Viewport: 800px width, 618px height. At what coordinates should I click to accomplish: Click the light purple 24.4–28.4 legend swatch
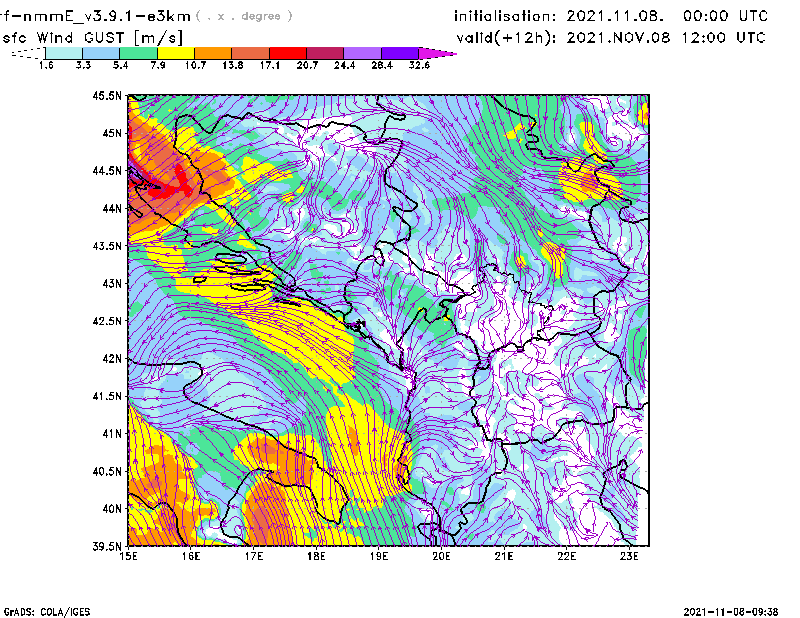[x=363, y=53]
